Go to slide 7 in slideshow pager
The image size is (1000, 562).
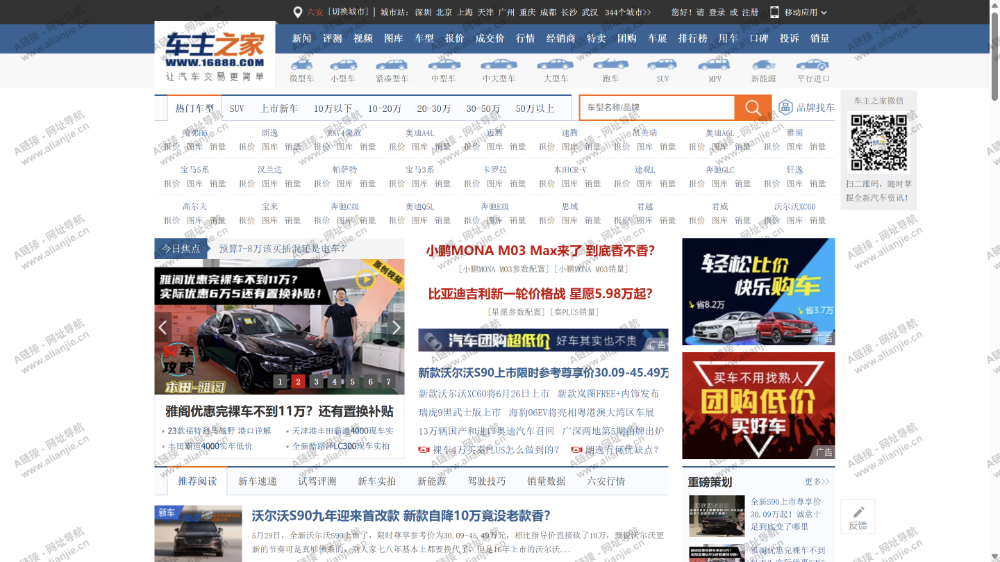tap(388, 381)
